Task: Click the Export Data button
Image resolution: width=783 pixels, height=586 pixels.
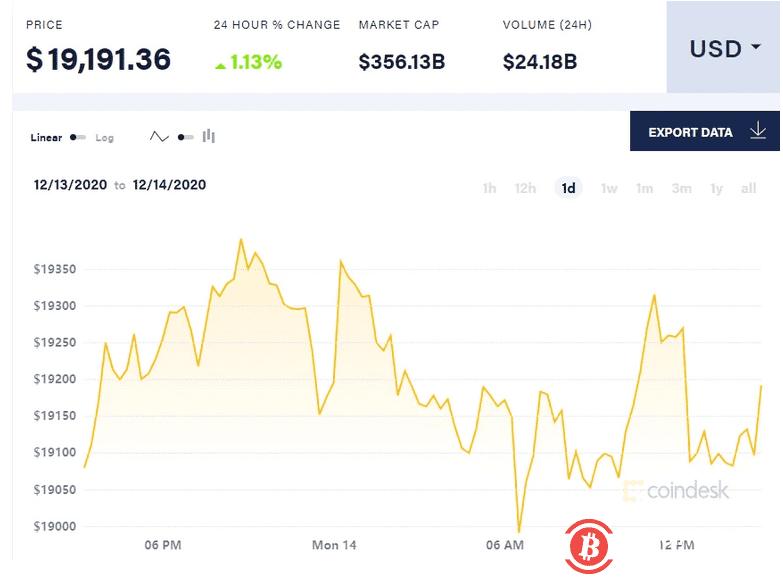Action: (x=705, y=131)
